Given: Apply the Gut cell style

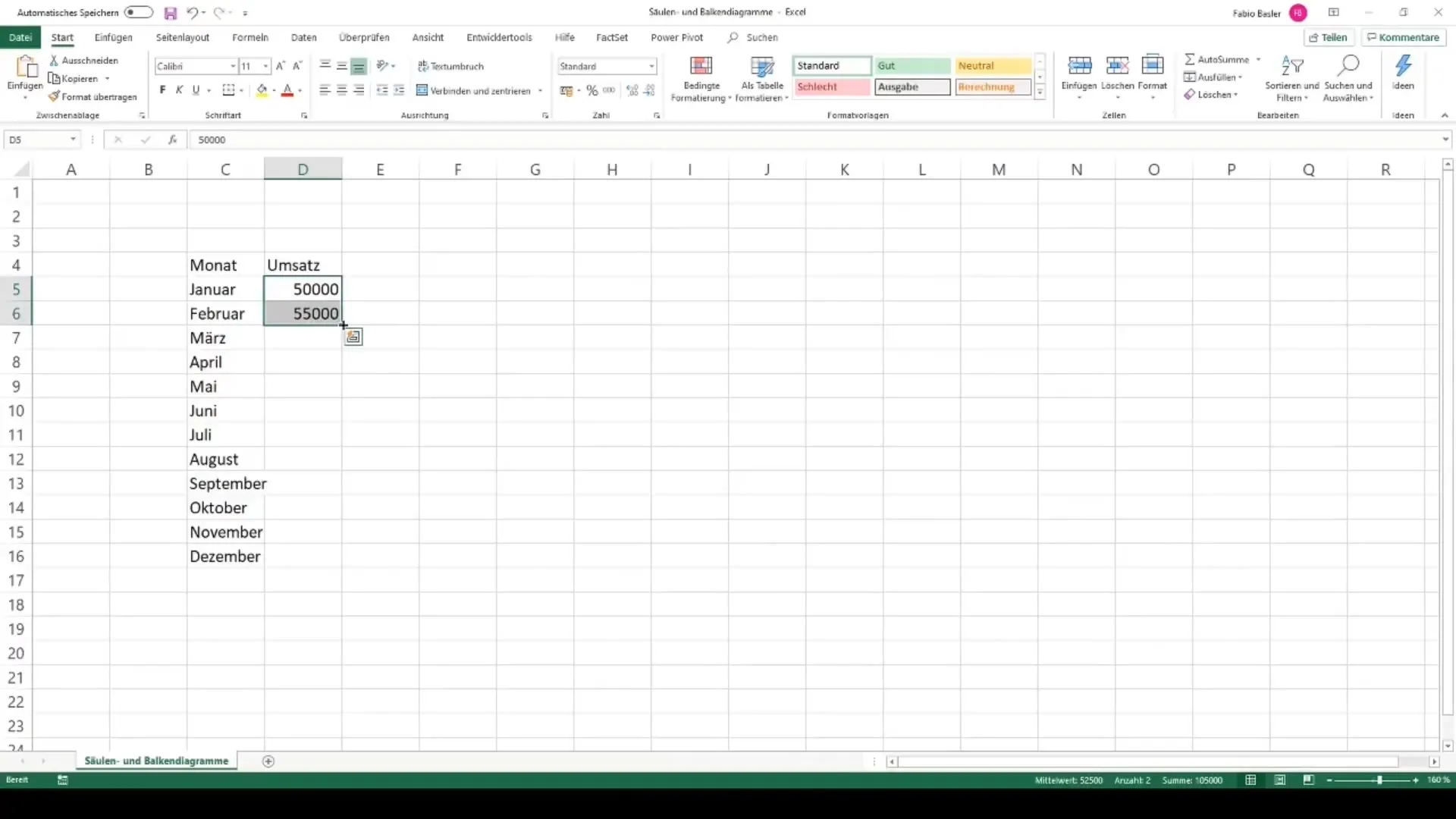Looking at the screenshot, I should [912, 66].
